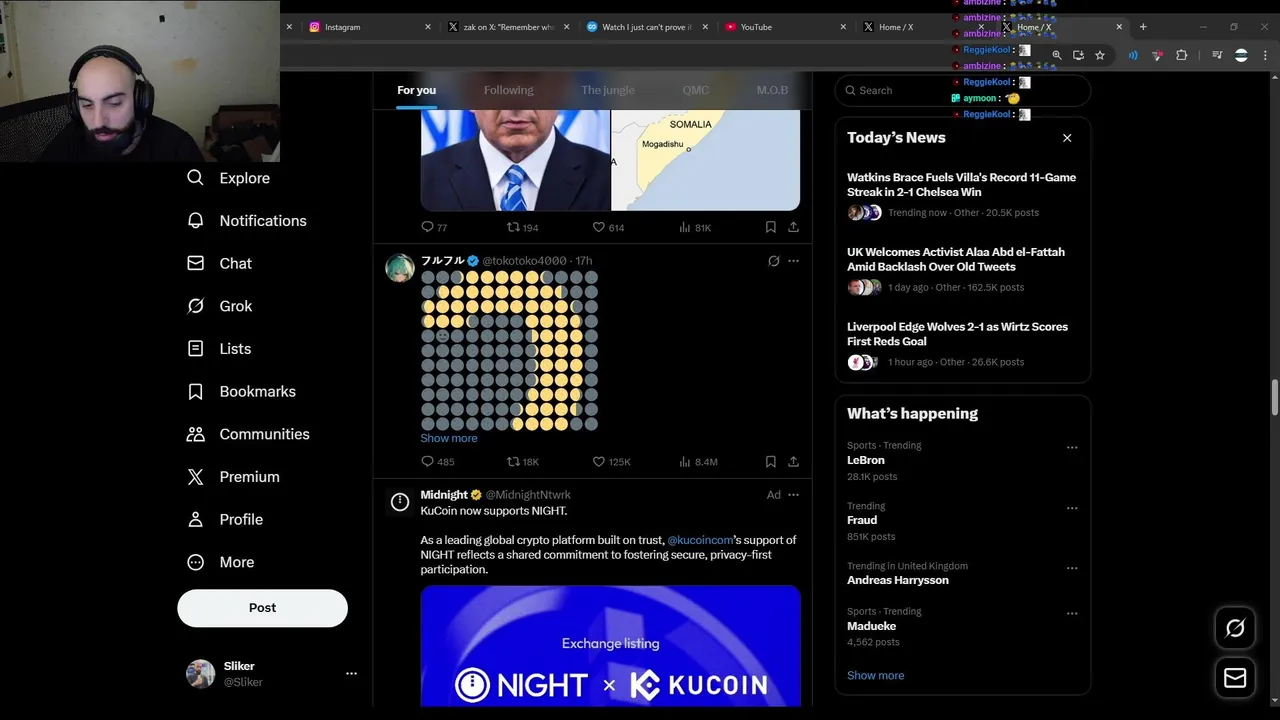1280x720 pixels.
Task: Open options for Andreas Harrysson trend
Action: click(1072, 568)
